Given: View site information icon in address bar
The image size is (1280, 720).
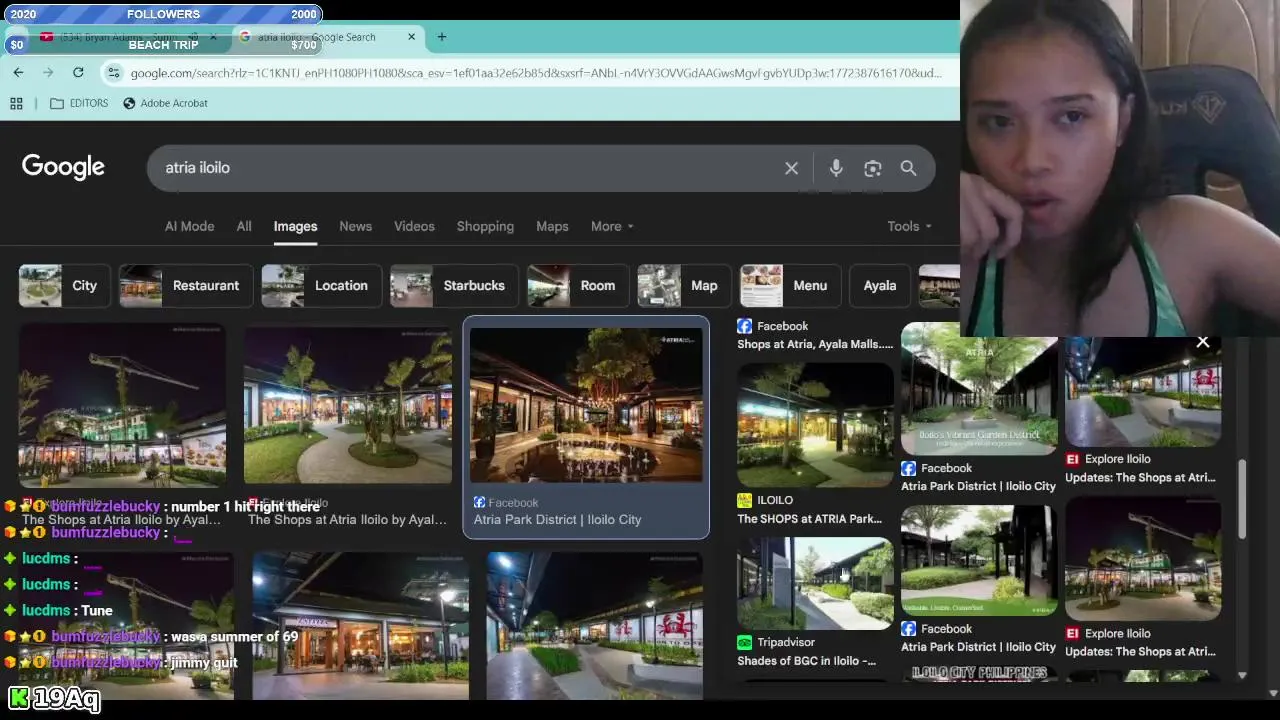Looking at the screenshot, I should click(x=114, y=72).
